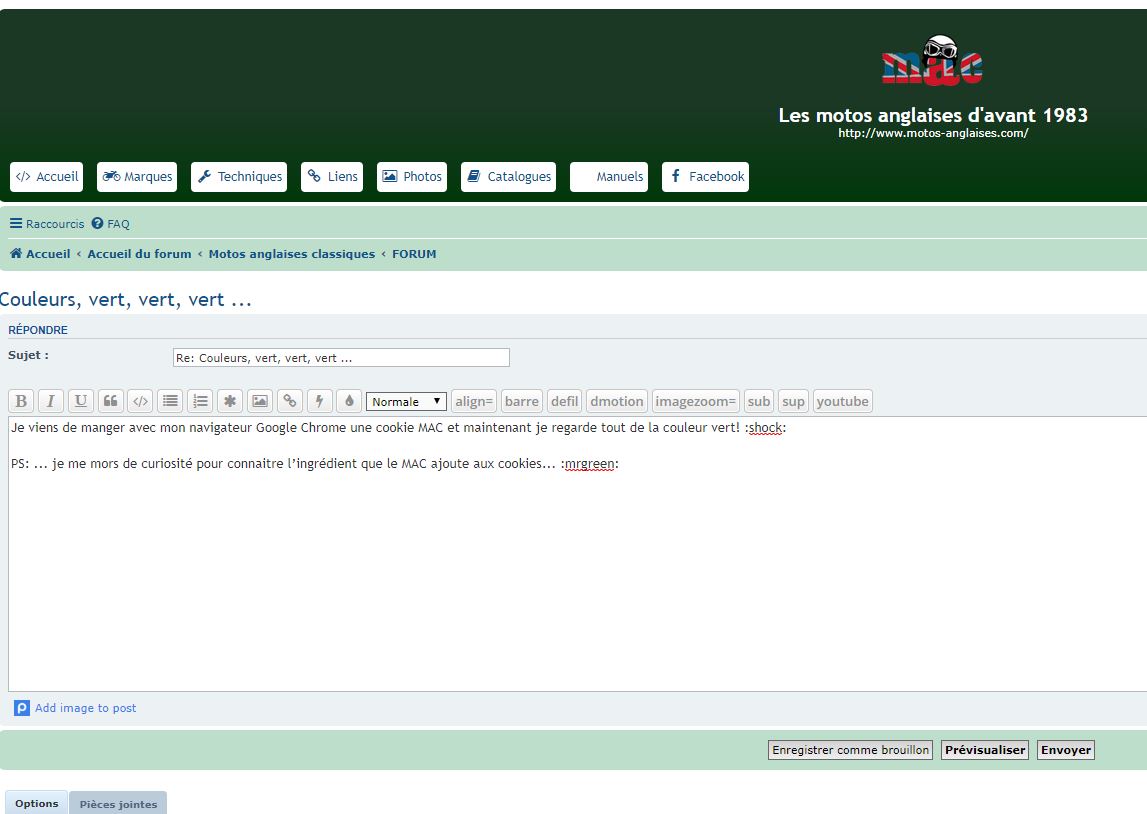Open the Manuels section
Screen dimensions: 1147x814
(609, 177)
